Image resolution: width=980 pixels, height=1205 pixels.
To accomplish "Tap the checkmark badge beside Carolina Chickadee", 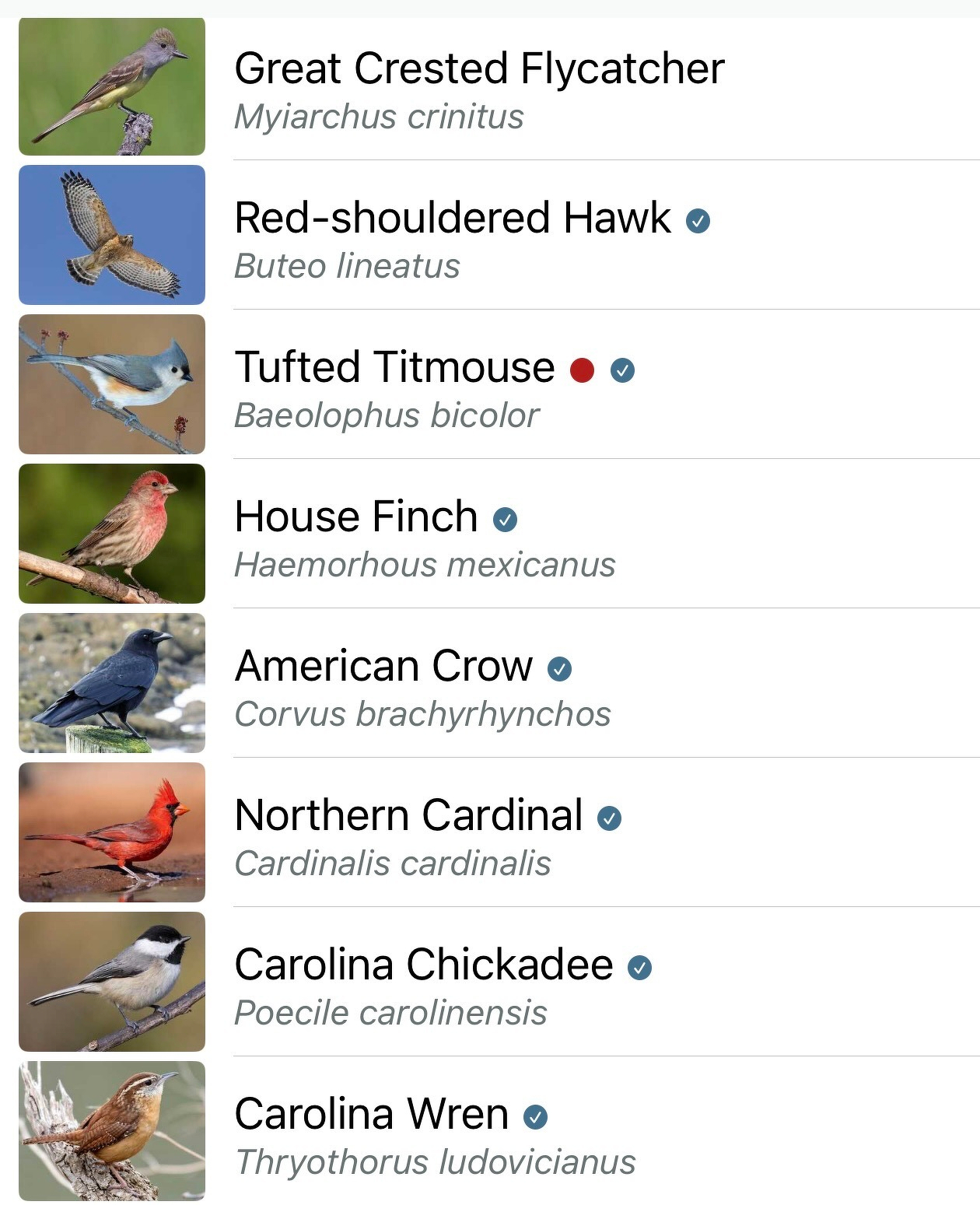I will [x=639, y=968].
